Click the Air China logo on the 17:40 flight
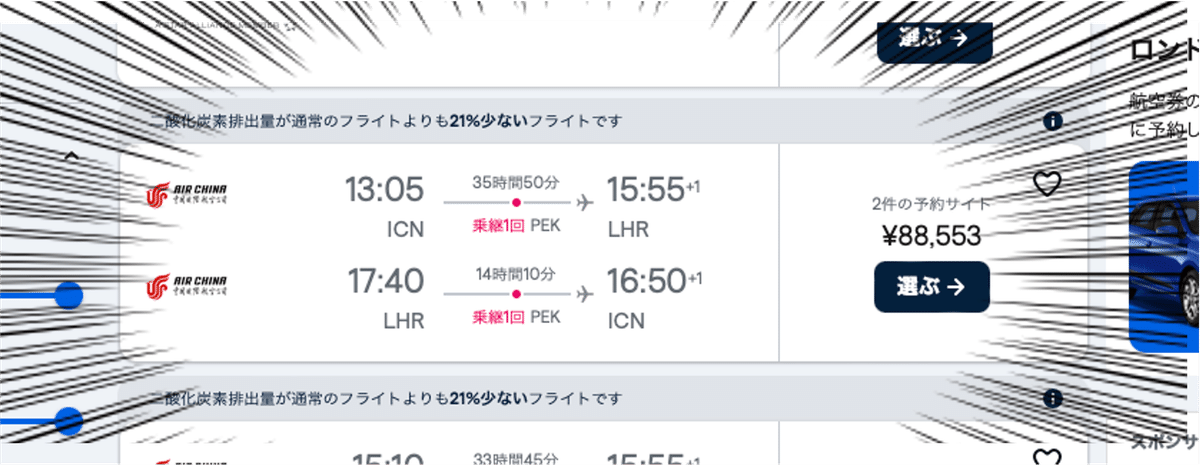The image size is (1200, 465). click(187, 287)
